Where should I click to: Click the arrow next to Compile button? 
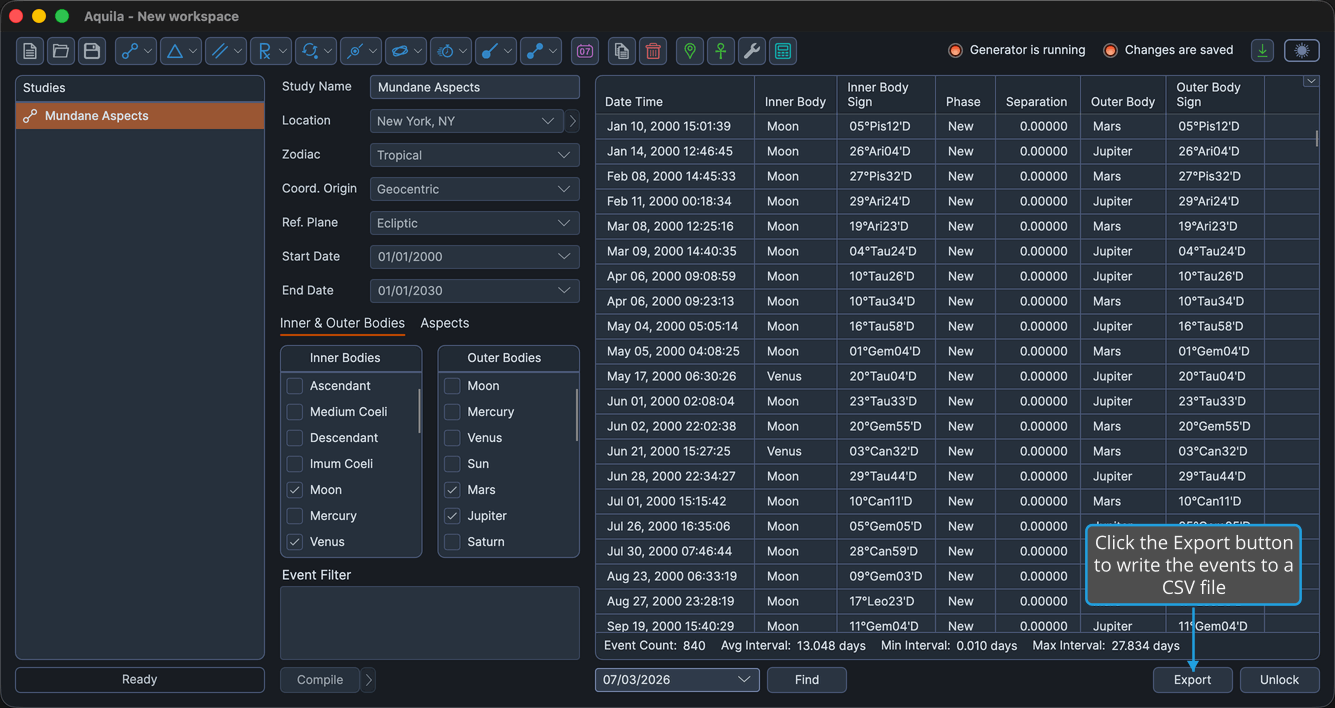369,680
